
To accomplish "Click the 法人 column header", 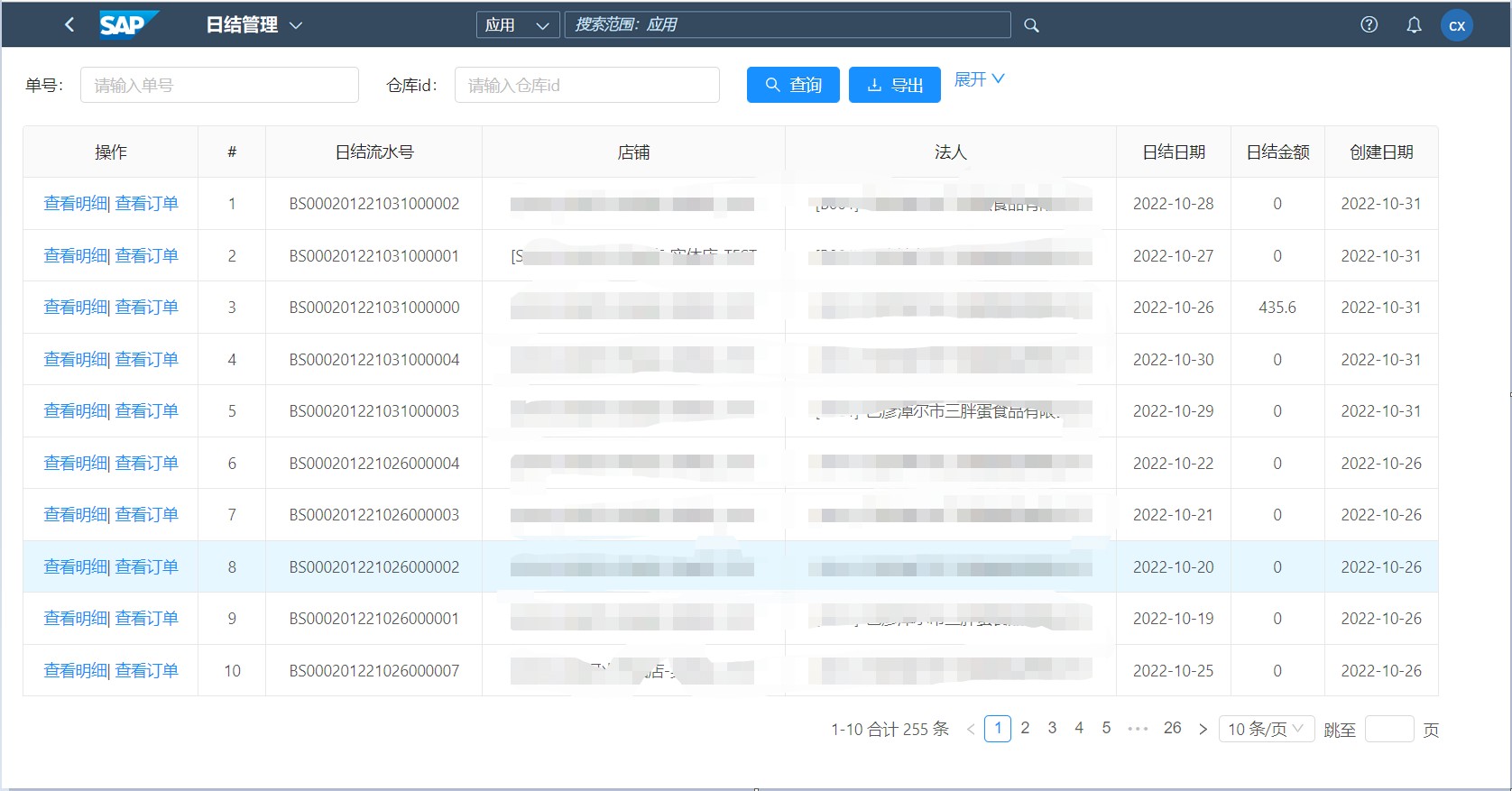I will point(951,152).
